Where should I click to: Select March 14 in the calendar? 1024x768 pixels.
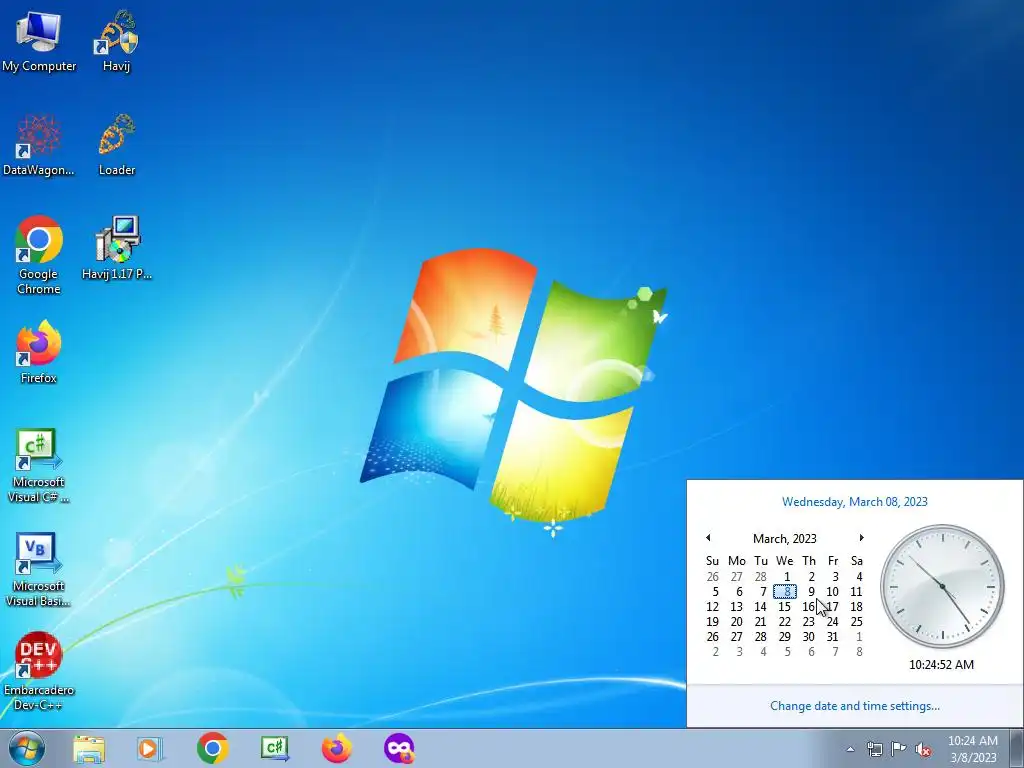pyautogui.click(x=760, y=607)
